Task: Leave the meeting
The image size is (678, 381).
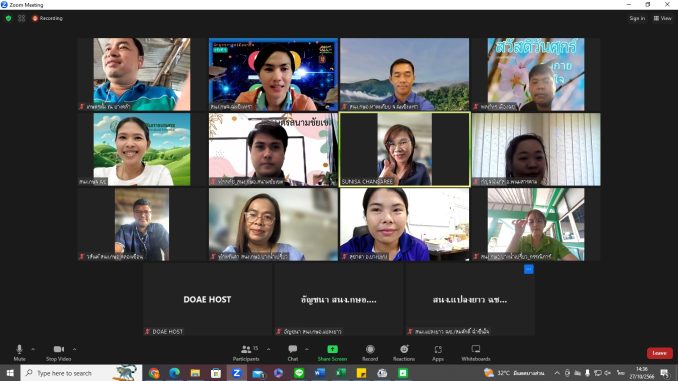Action: 659,353
